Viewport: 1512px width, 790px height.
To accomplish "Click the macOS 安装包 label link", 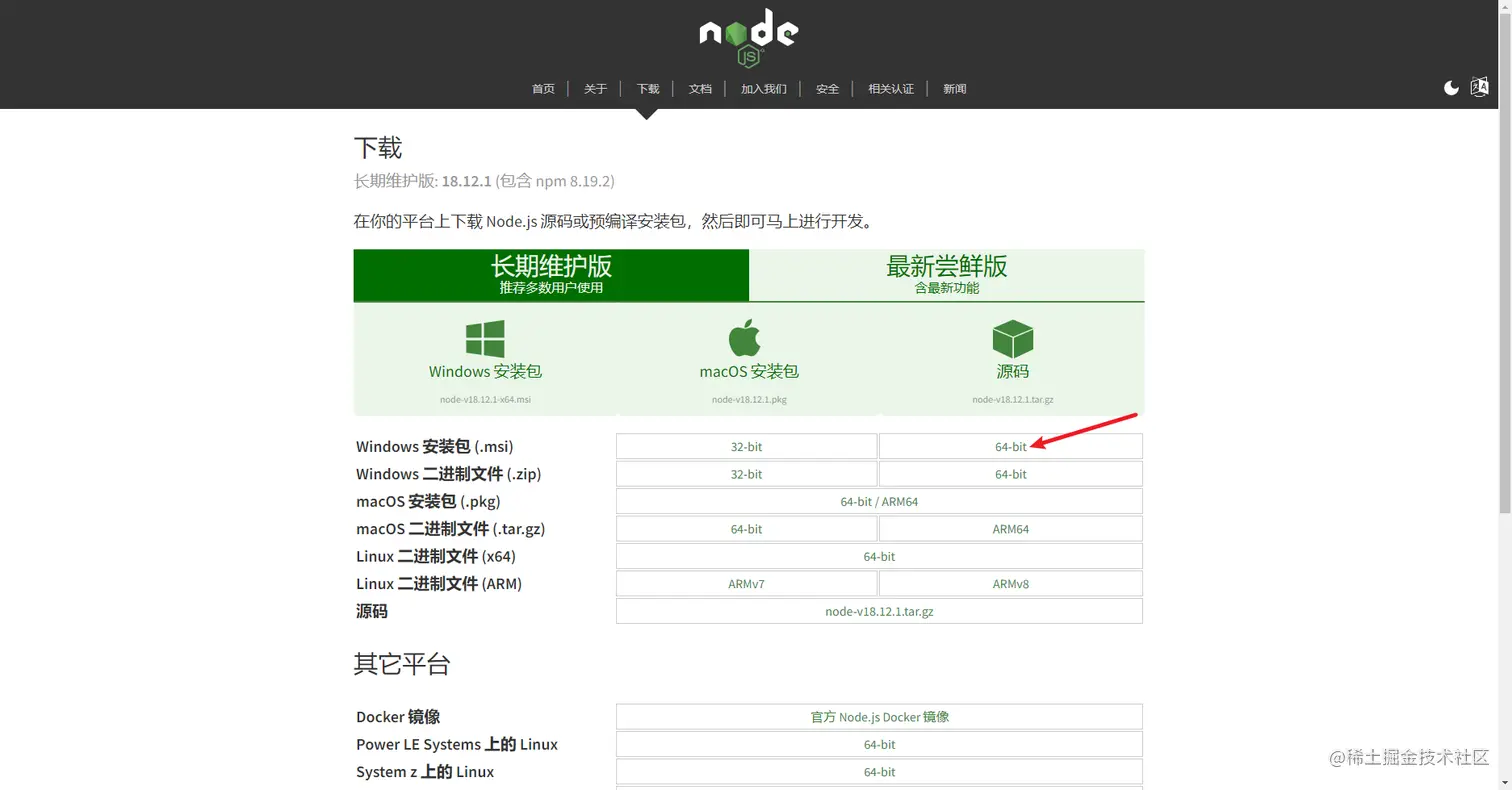I will pos(749,371).
